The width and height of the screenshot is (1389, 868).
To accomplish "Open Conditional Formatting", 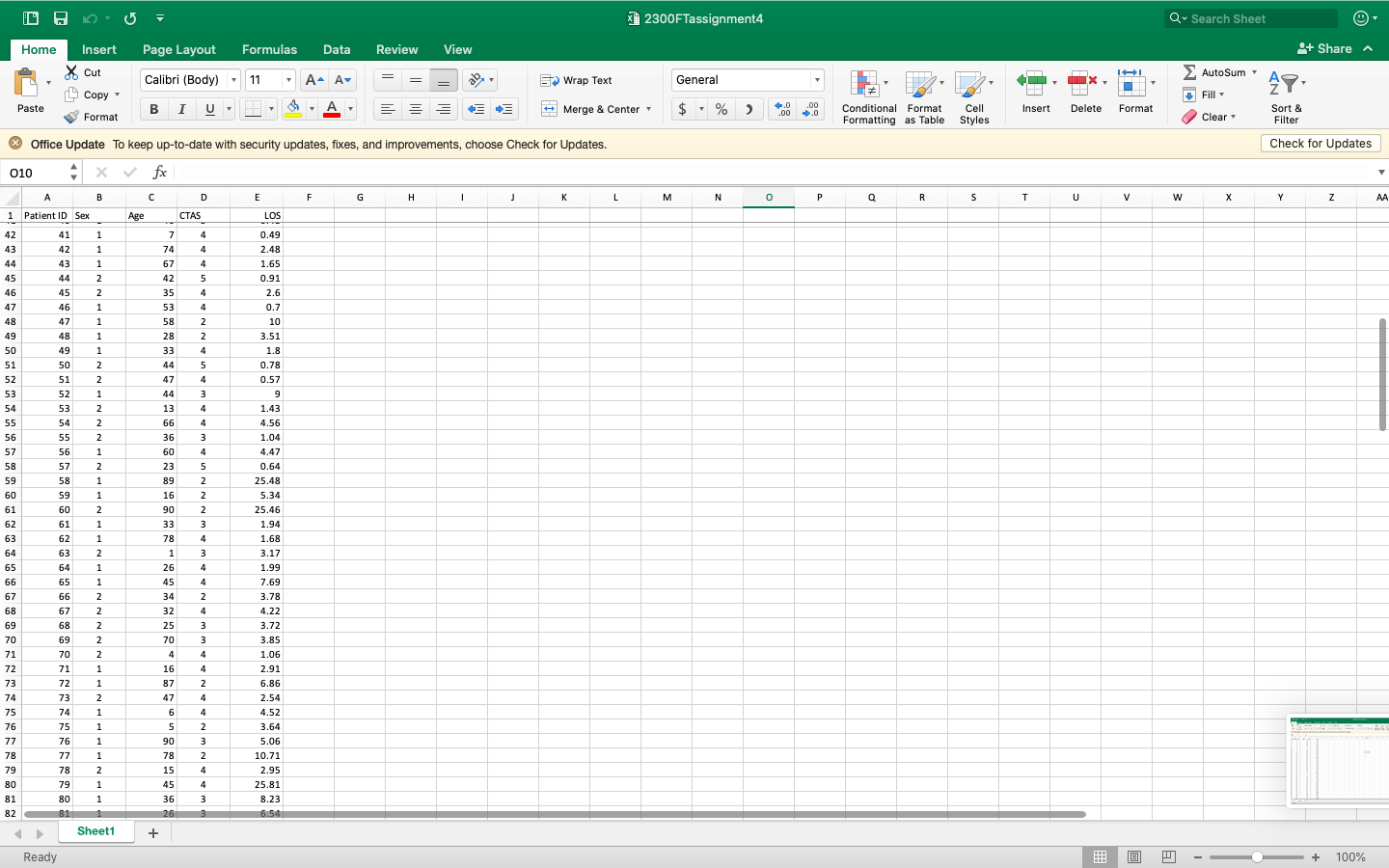I will pos(868,96).
